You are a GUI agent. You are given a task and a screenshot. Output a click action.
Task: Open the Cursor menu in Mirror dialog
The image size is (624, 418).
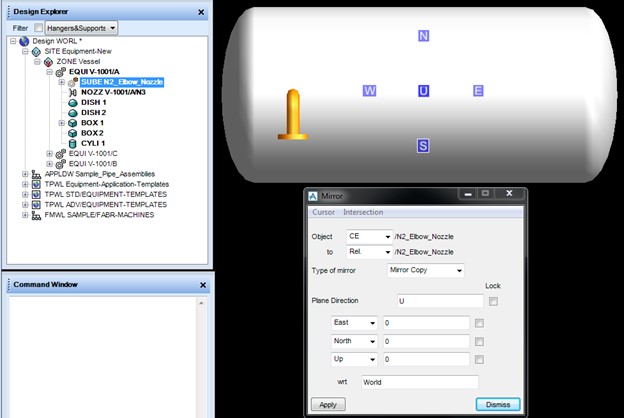[323, 212]
